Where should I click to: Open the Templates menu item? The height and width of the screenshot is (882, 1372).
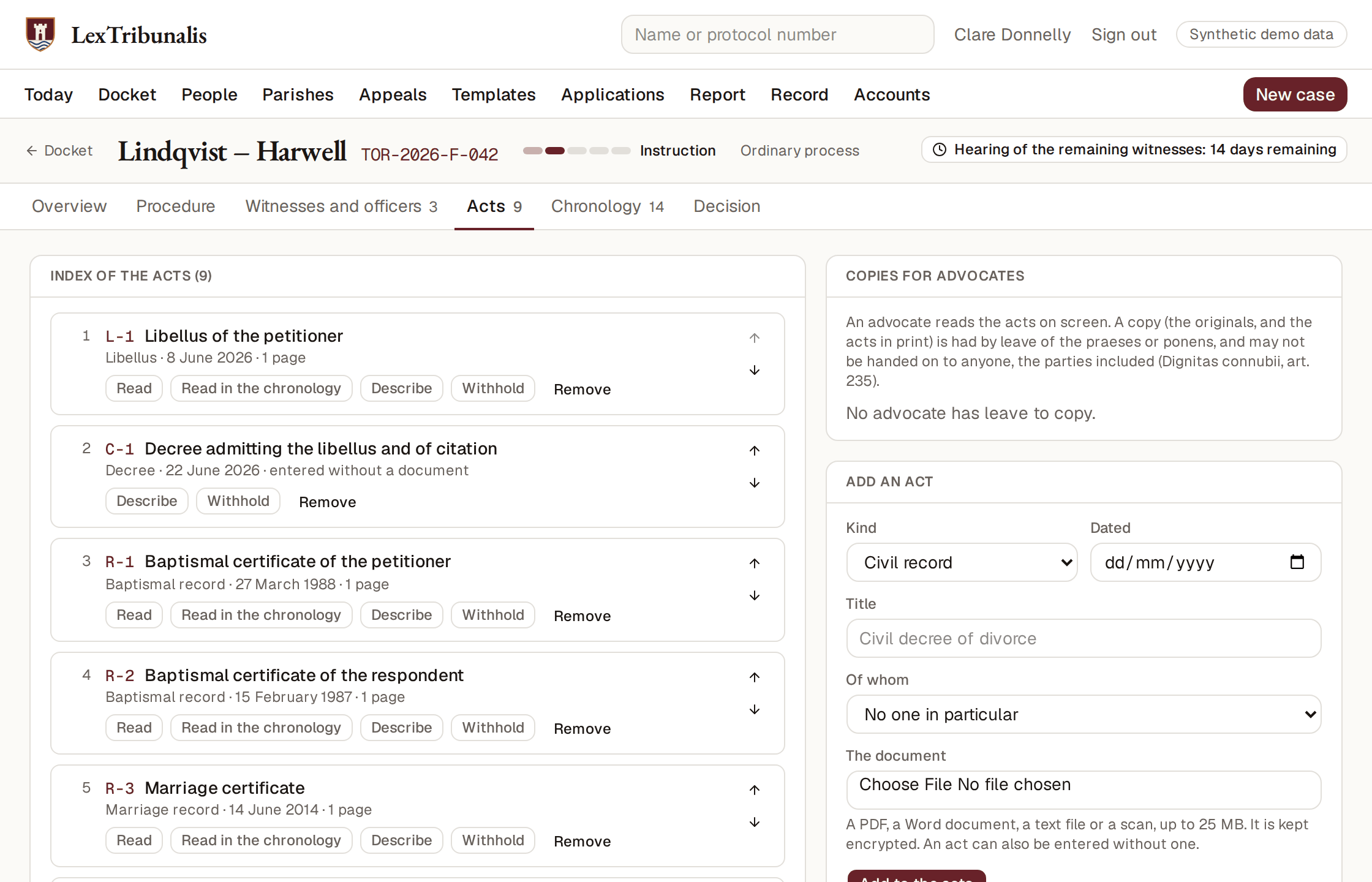click(494, 94)
